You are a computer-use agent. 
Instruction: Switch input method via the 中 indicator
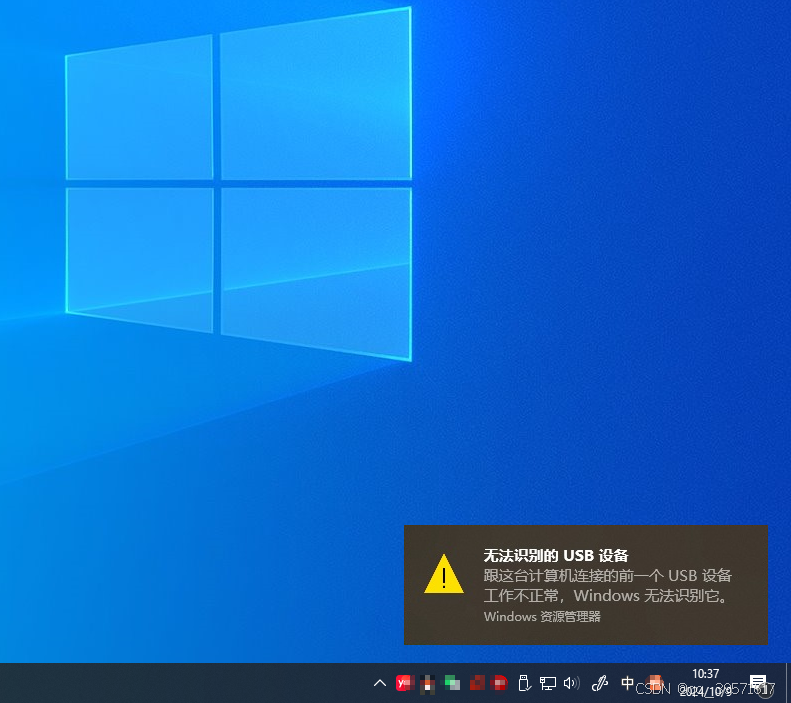[627, 683]
